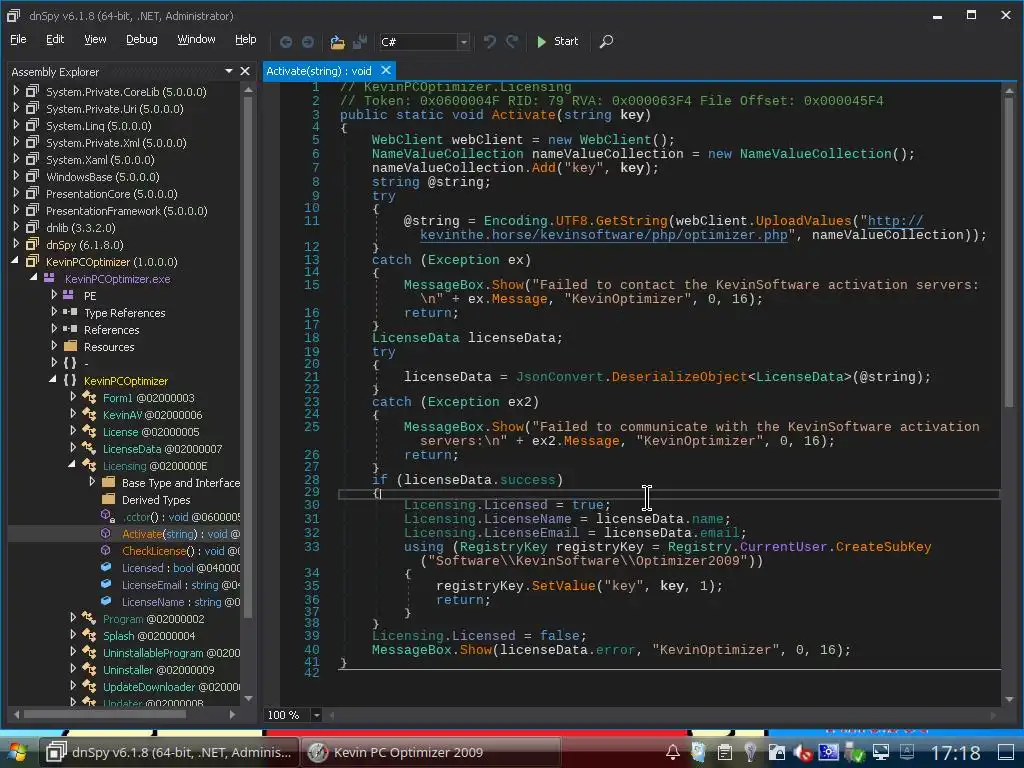Navigate backward with the toolbar back arrow

pyautogui.click(x=285, y=42)
